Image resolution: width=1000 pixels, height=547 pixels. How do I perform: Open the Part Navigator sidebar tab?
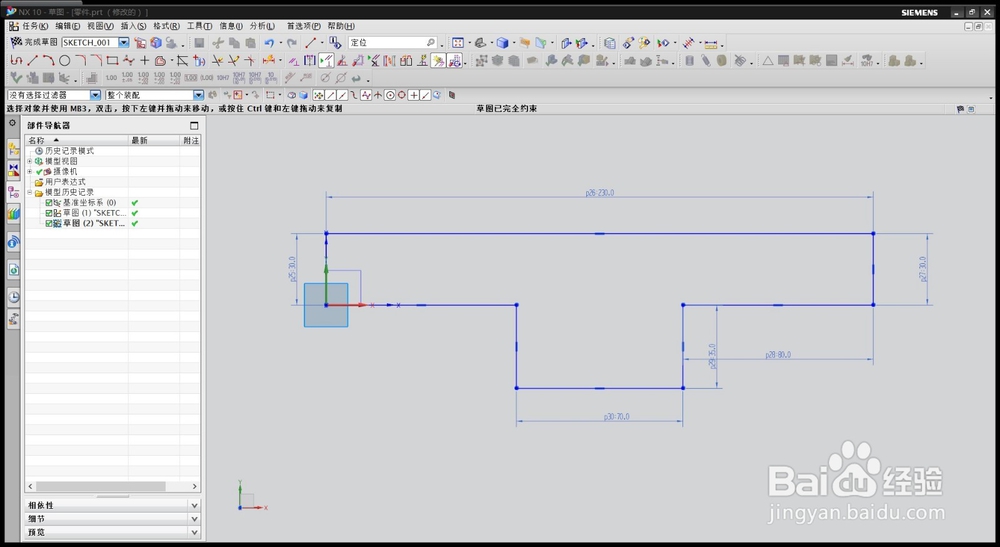click(13, 191)
